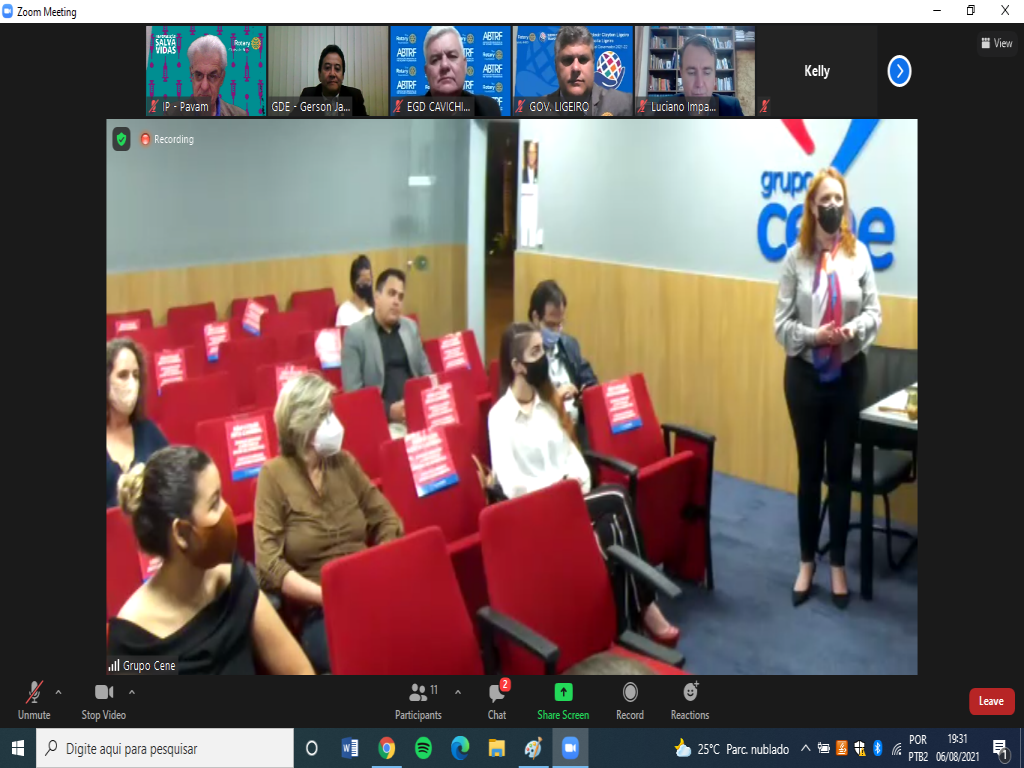The image size is (1024, 768).
Task: Select the IP - Pavam video thumbnail
Action: click(206, 70)
